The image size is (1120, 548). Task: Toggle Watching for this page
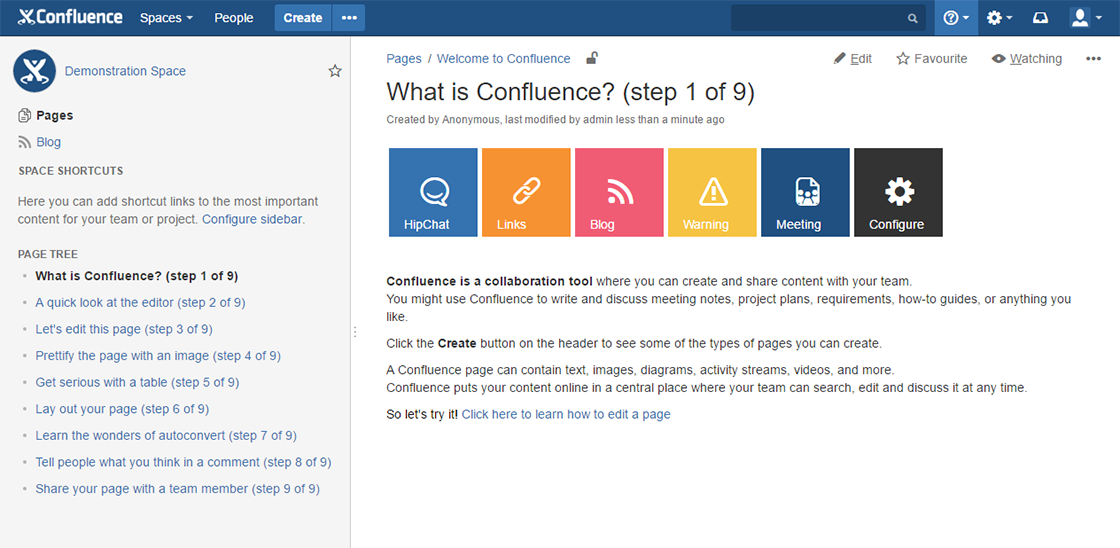tap(1027, 59)
